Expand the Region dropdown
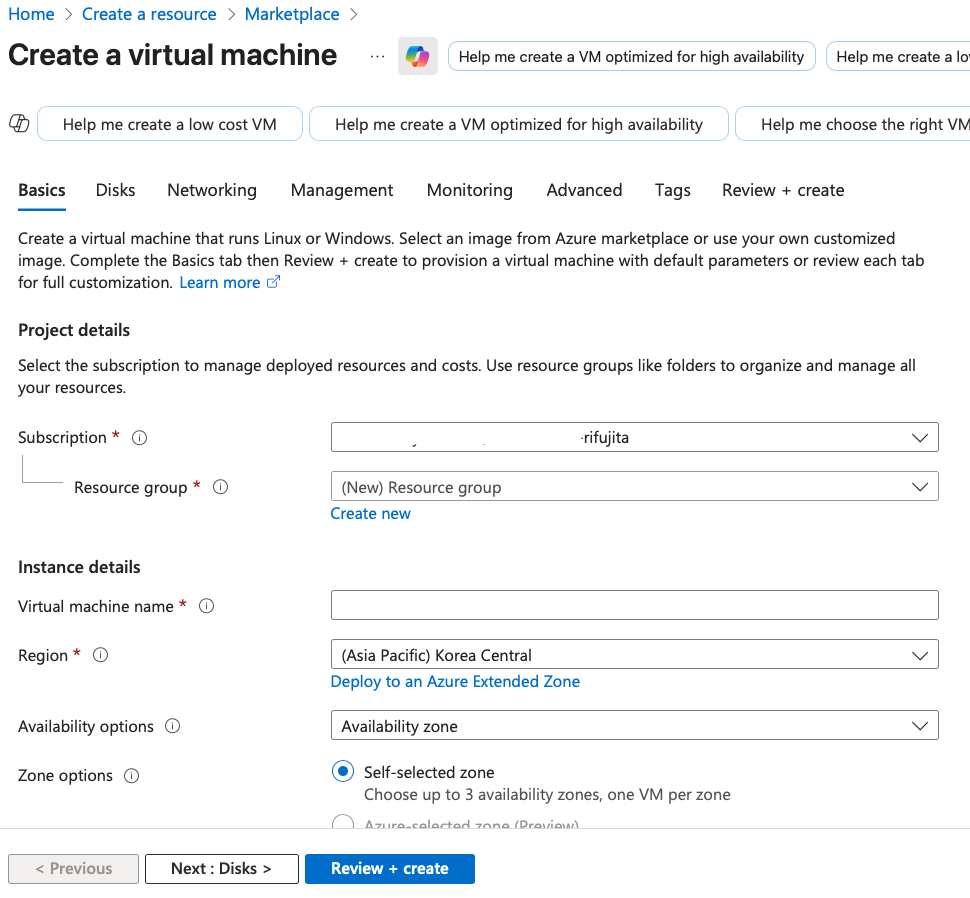The image size is (970, 898). pyautogui.click(x=635, y=654)
